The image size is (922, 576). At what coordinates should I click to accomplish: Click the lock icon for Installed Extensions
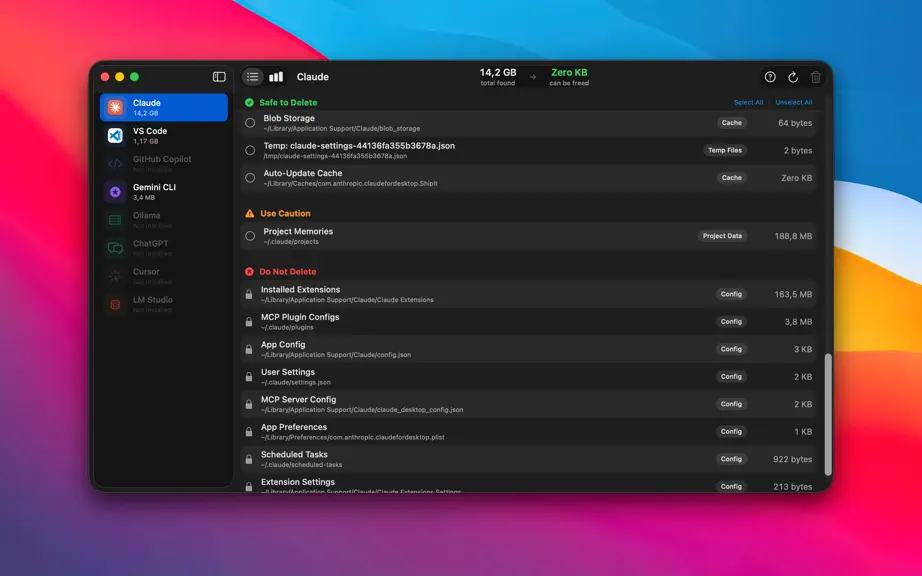pyautogui.click(x=249, y=294)
